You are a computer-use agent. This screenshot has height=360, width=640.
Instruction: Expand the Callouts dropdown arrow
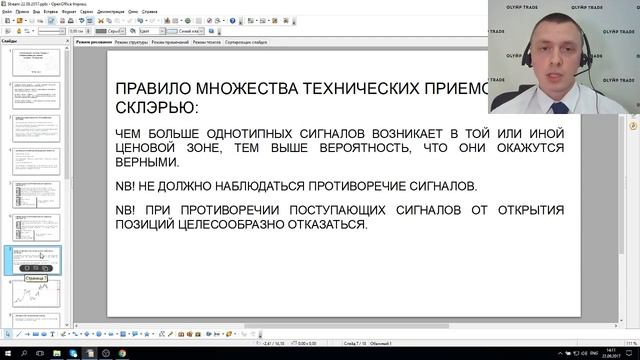coord(141,334)
